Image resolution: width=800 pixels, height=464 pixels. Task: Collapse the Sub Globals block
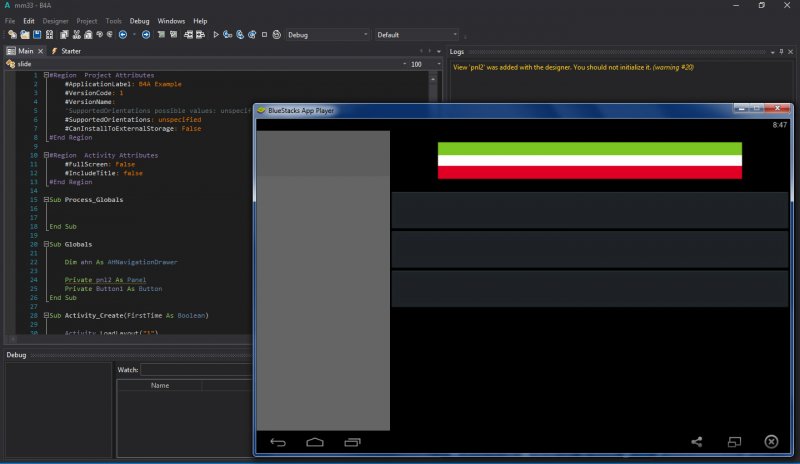point(46,244)
